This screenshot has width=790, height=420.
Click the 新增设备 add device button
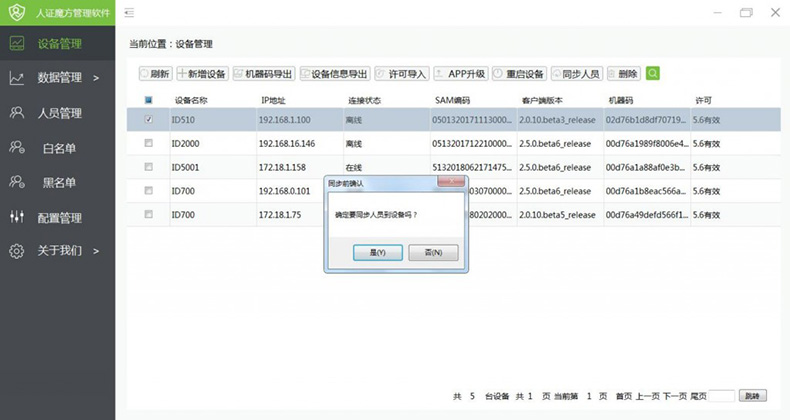click(x=203, y=74)
